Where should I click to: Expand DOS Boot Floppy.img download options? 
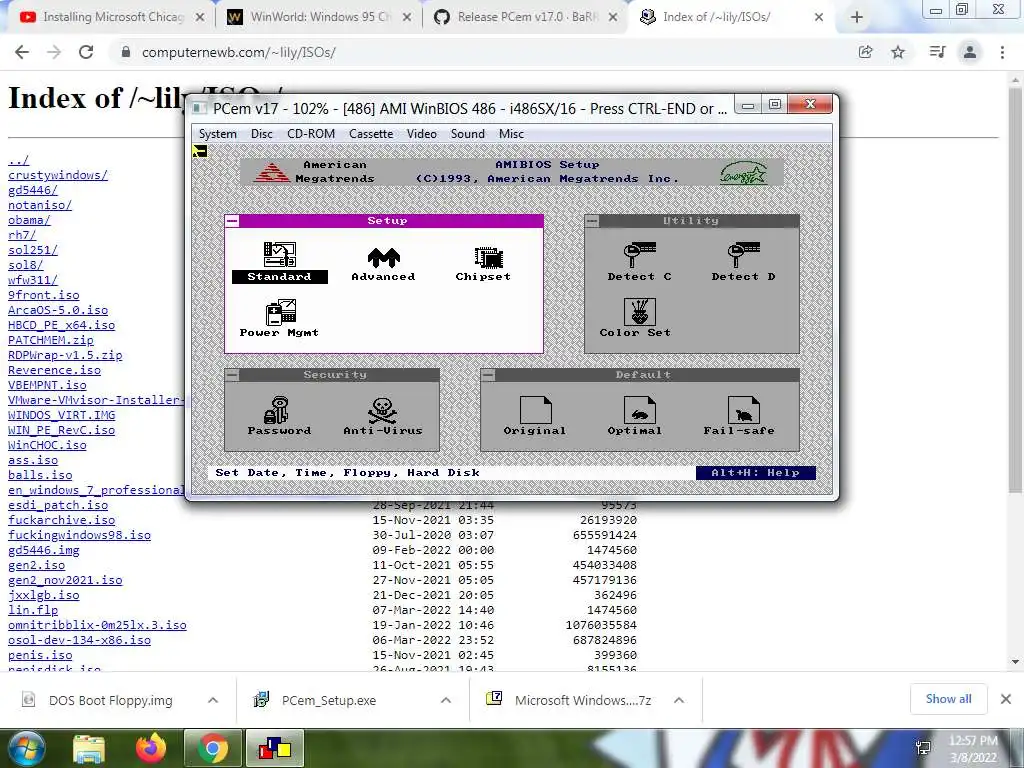(x=213, y=700)
